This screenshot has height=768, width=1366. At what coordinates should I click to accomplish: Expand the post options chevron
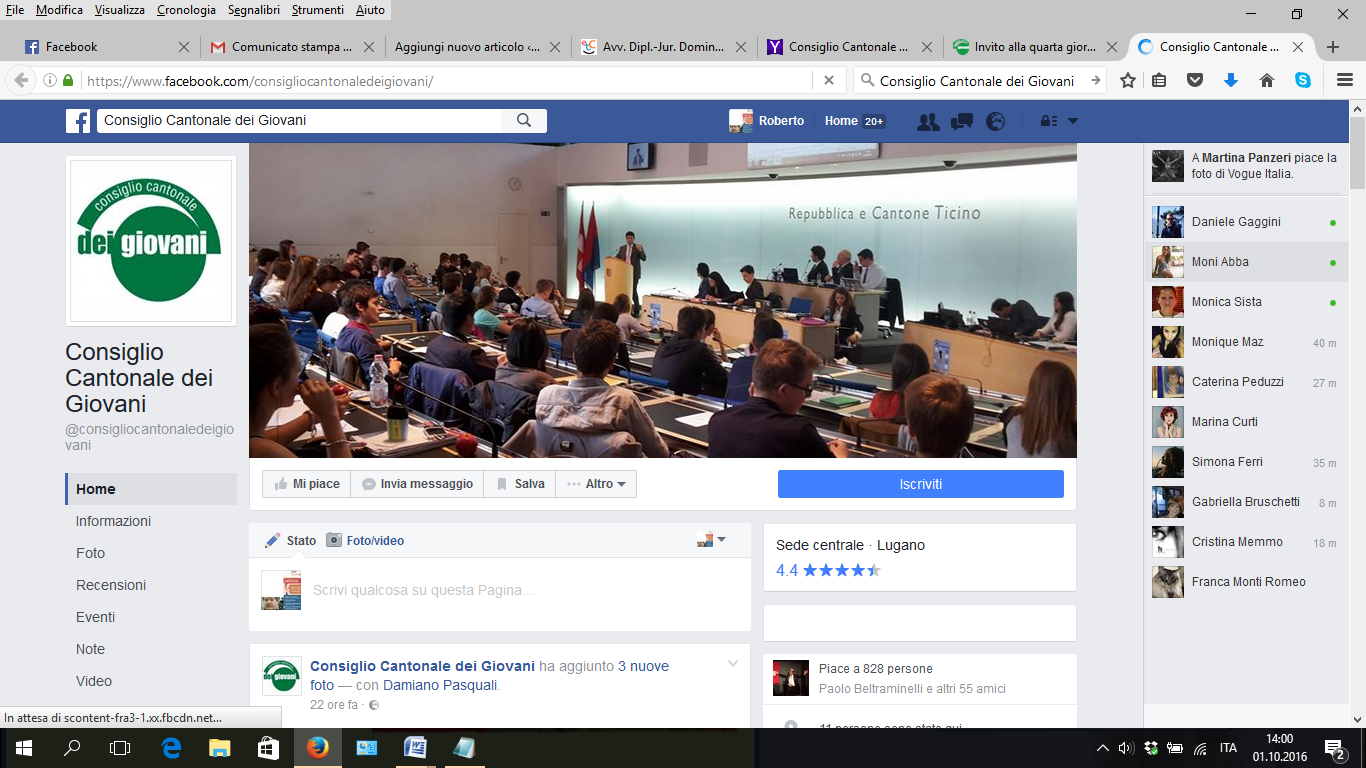coord(733,664)
